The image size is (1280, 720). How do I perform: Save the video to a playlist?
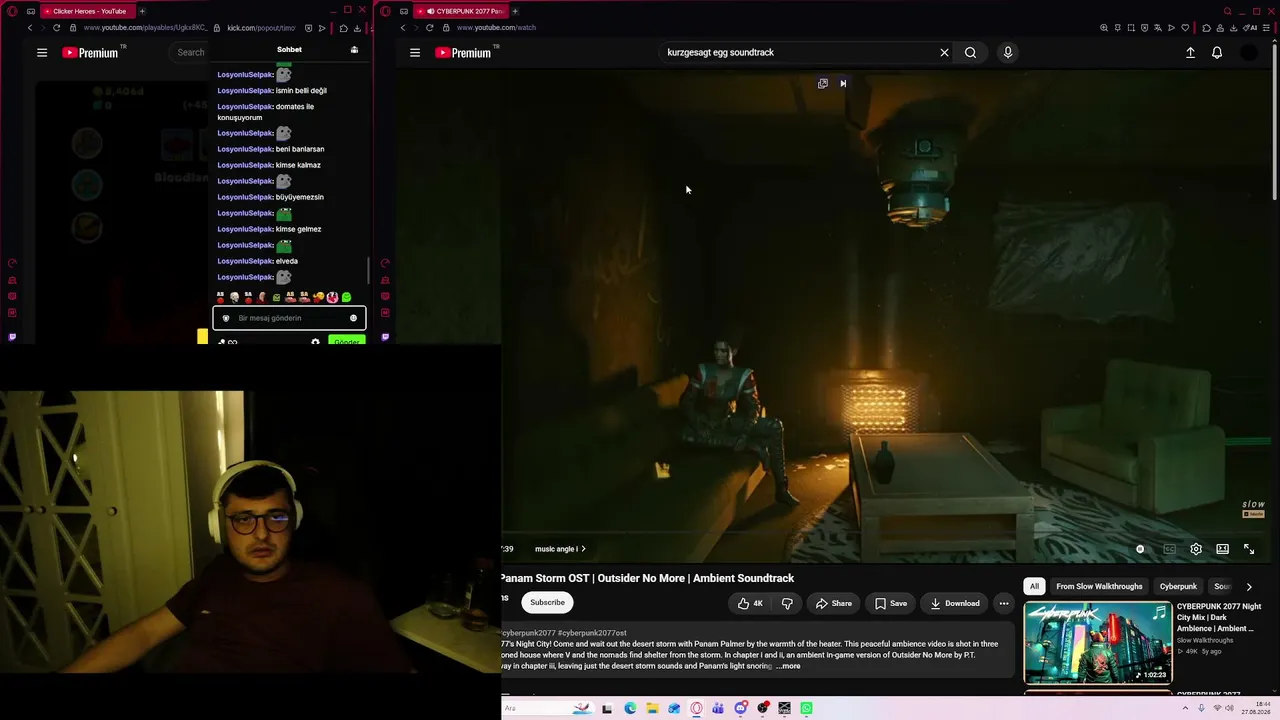click(x=890, y=603)
